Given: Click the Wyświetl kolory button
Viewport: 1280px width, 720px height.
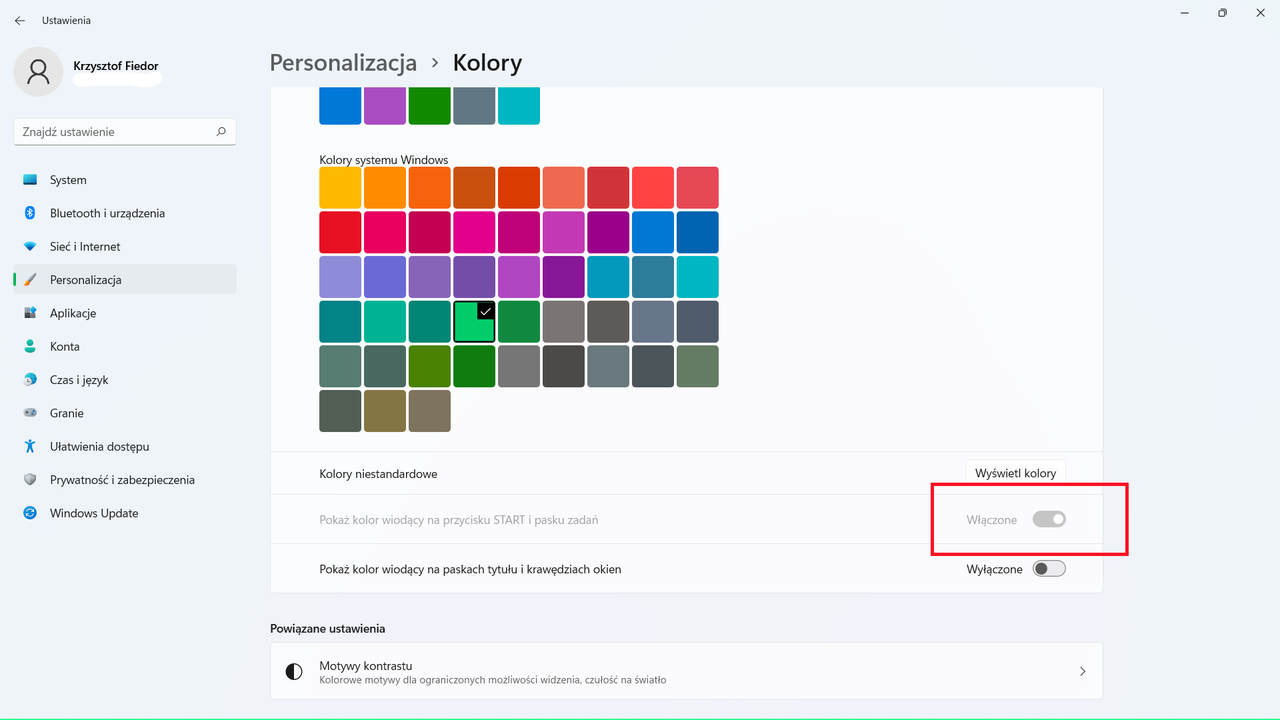Looking at the screenshot, I should (1015, 472).
